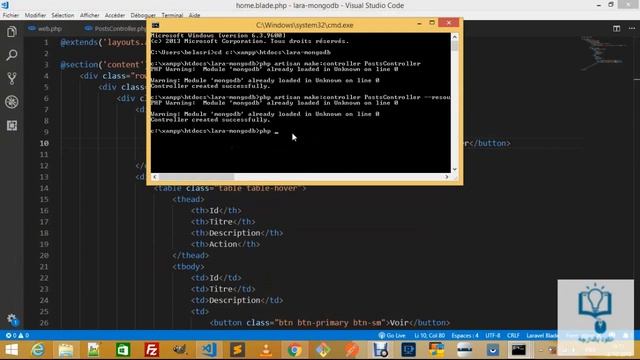This screenshot has height=360, width=640.
Task: Open the Extensions view in activity bar
Action: tap(11, 125)
